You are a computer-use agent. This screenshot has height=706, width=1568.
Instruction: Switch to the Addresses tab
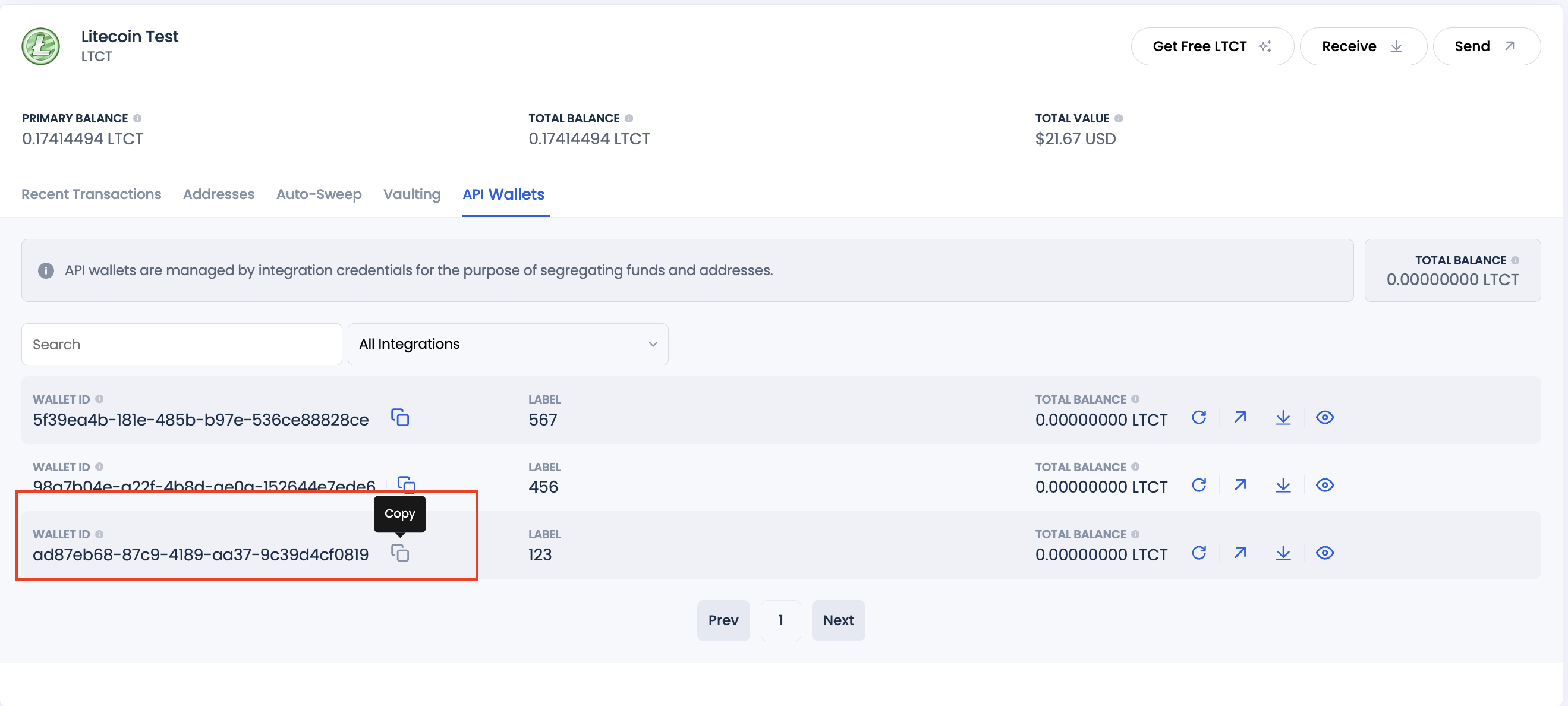[219, 194]
